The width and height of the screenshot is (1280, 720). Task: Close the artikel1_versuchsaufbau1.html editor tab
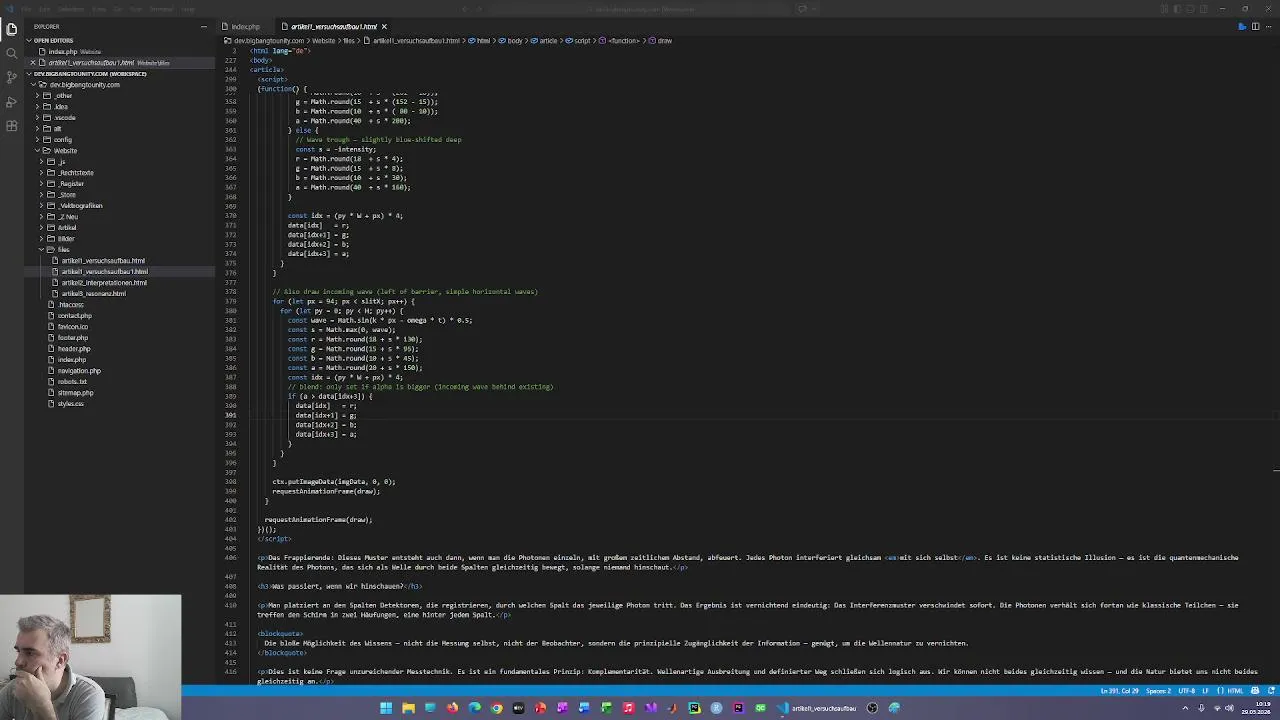pos(384,27)
